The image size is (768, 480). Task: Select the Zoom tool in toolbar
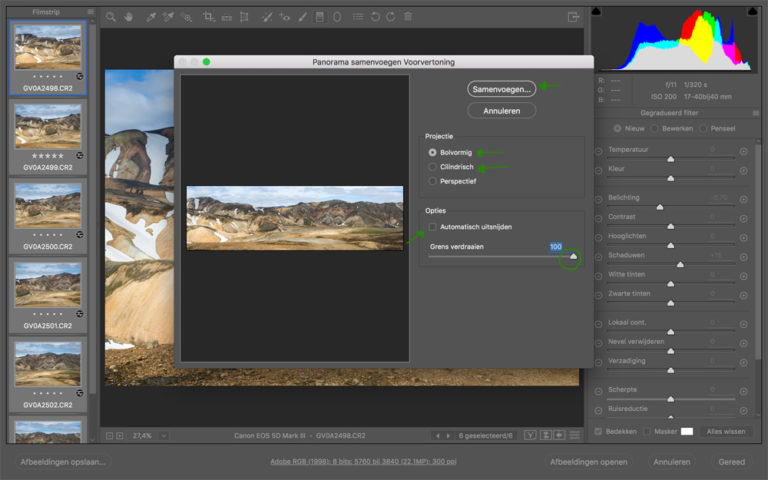tap(111, 17)
